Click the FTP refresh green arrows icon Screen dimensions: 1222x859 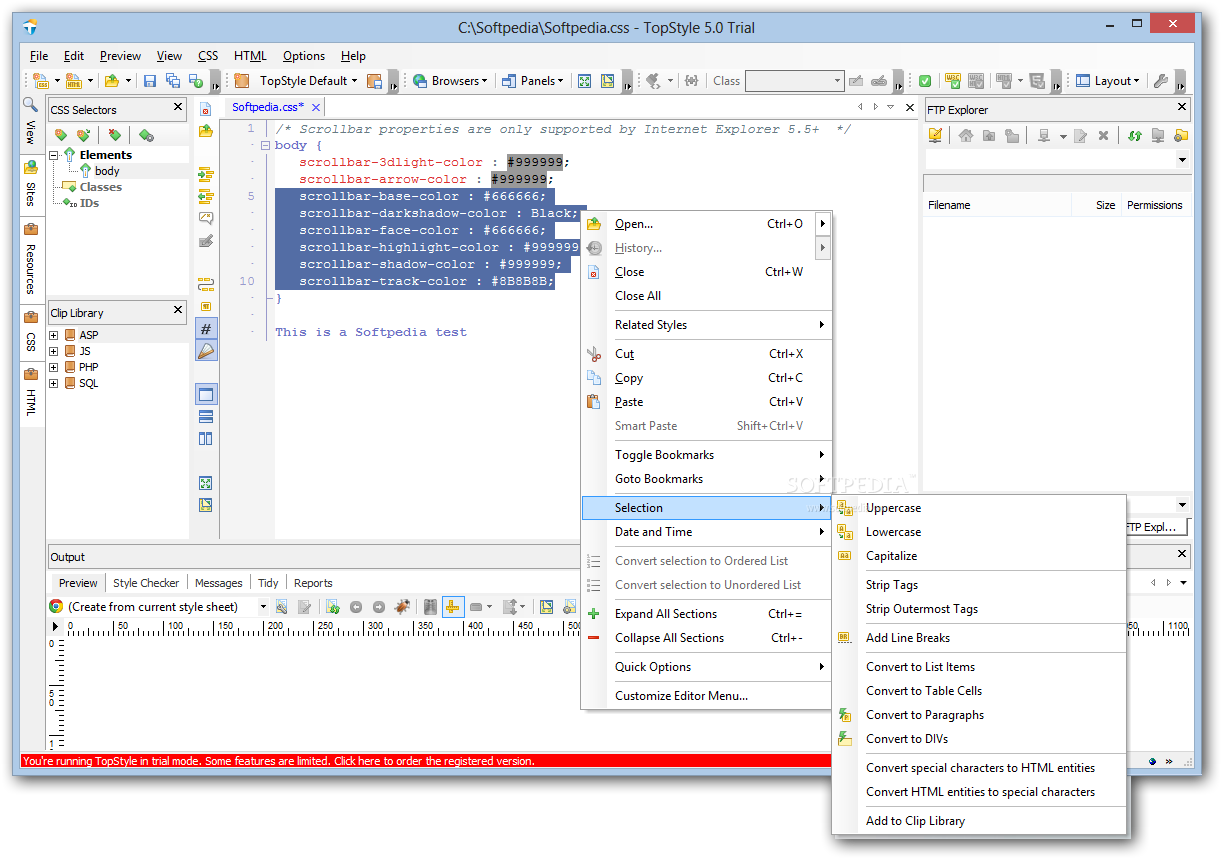pyautogui.click(x=1134, y=136)
